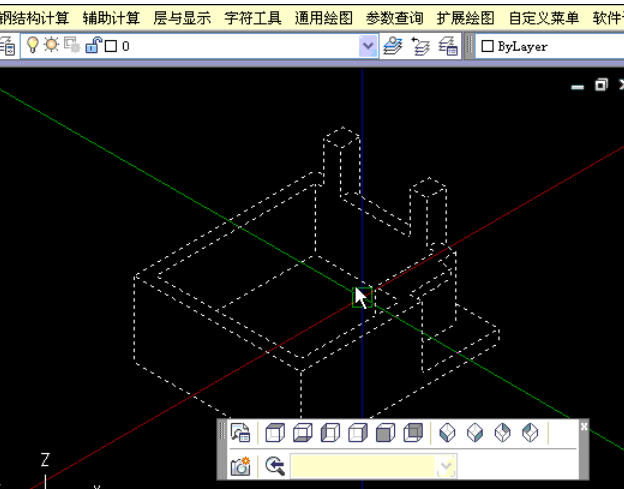Switch to Top view

pyautogui.click(x=275, y=433)
